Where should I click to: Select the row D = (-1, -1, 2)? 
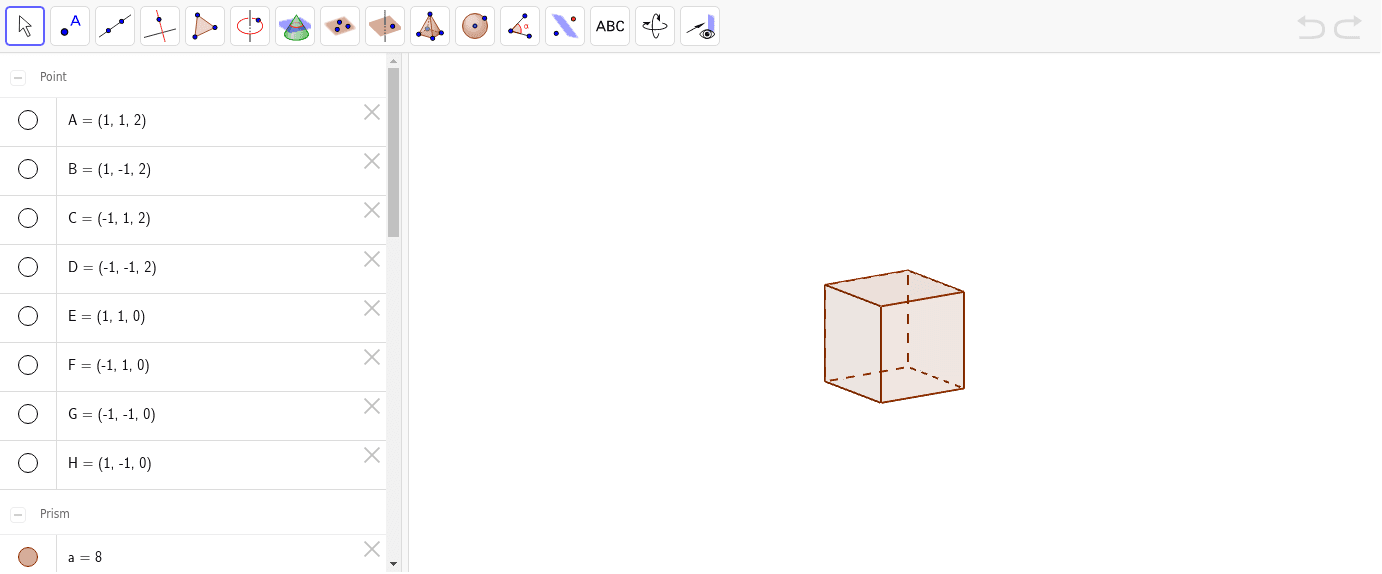point(193,269)
